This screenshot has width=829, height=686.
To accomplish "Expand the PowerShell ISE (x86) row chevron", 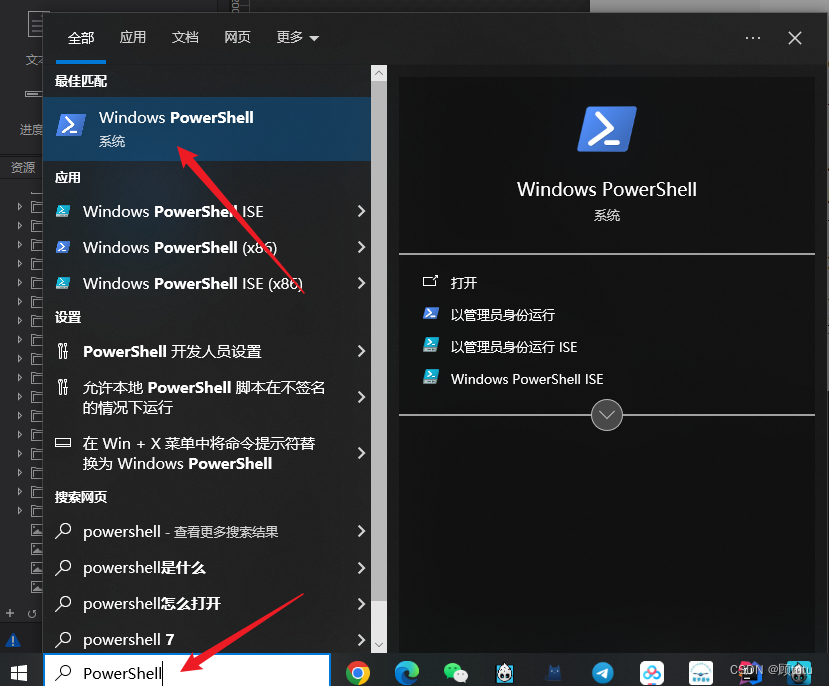I will [x=361, y=283].
